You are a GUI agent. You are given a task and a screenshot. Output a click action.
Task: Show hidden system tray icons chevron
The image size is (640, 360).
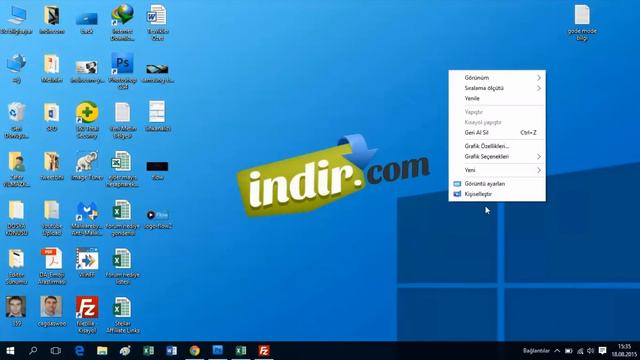pyautogui.click(x=557, y=351)
